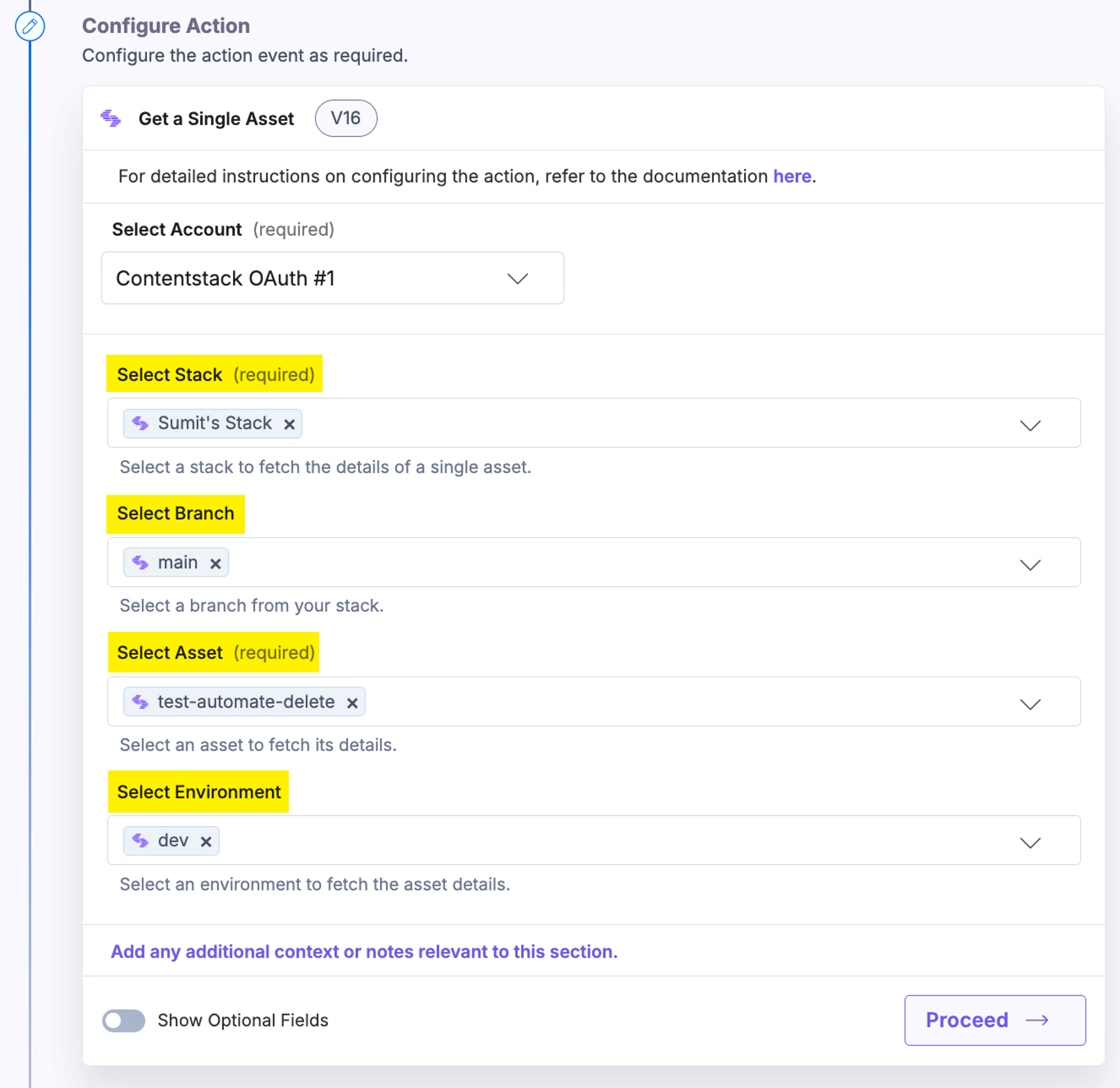Expand the Select Branch dropdown arrow
Viewport: 1120px width, 1088px height.
tap(1030, 564)
